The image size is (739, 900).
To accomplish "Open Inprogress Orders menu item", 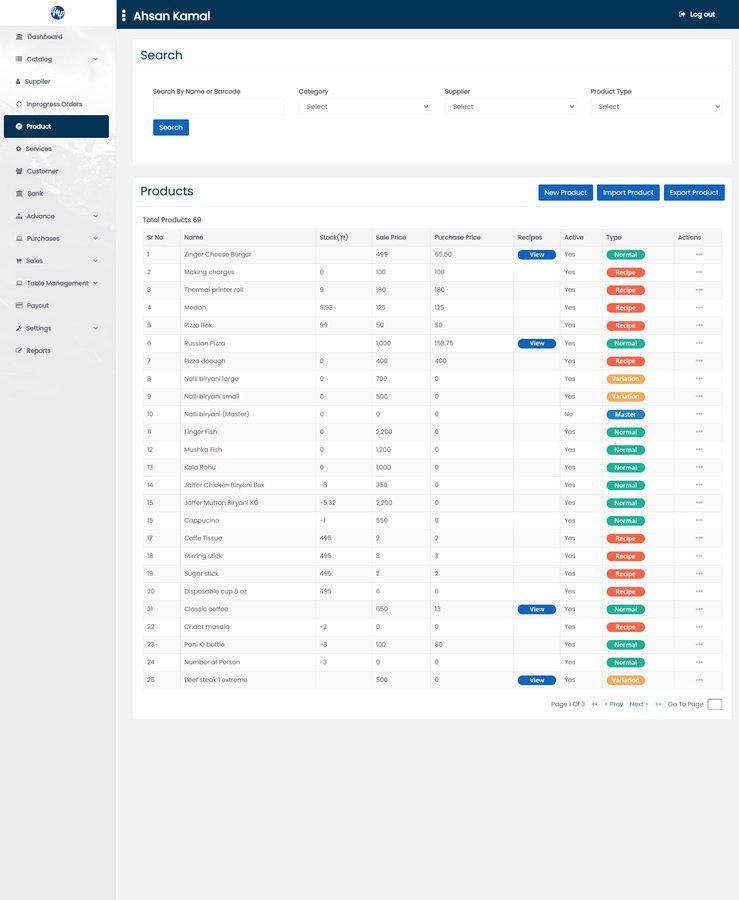I will (56, 104).
